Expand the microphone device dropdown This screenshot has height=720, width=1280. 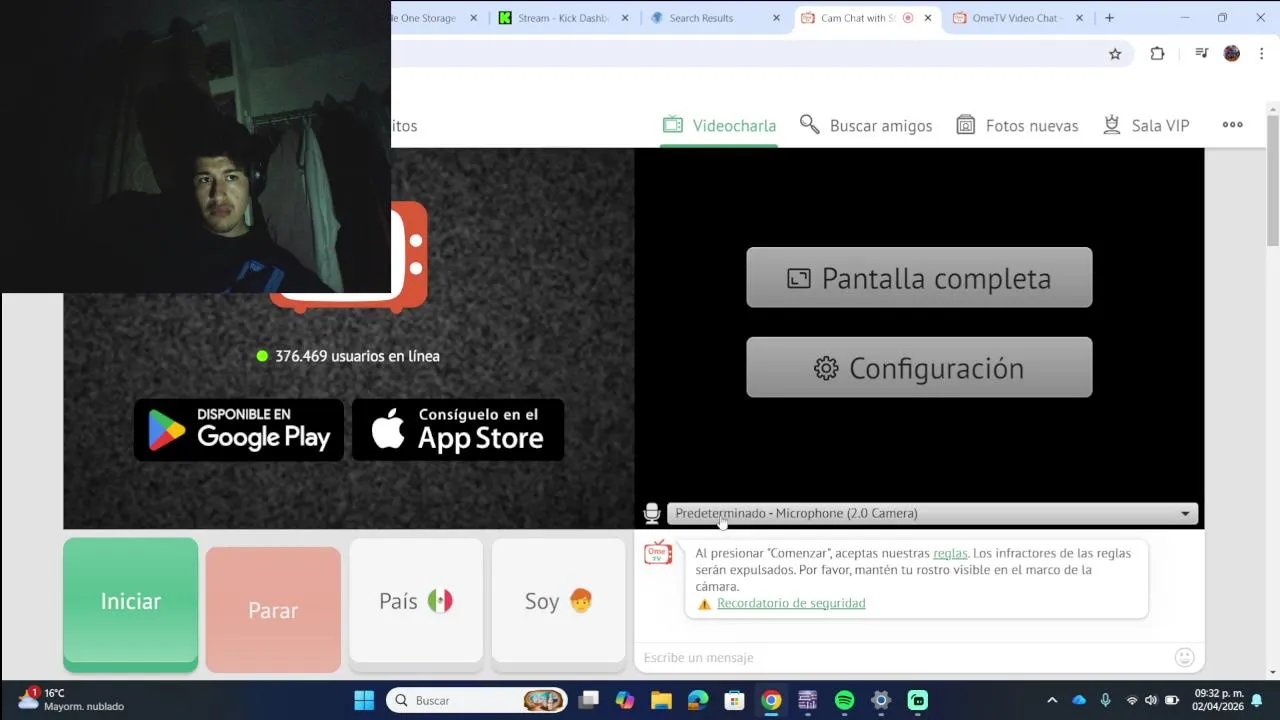click(x=932, y=513)
